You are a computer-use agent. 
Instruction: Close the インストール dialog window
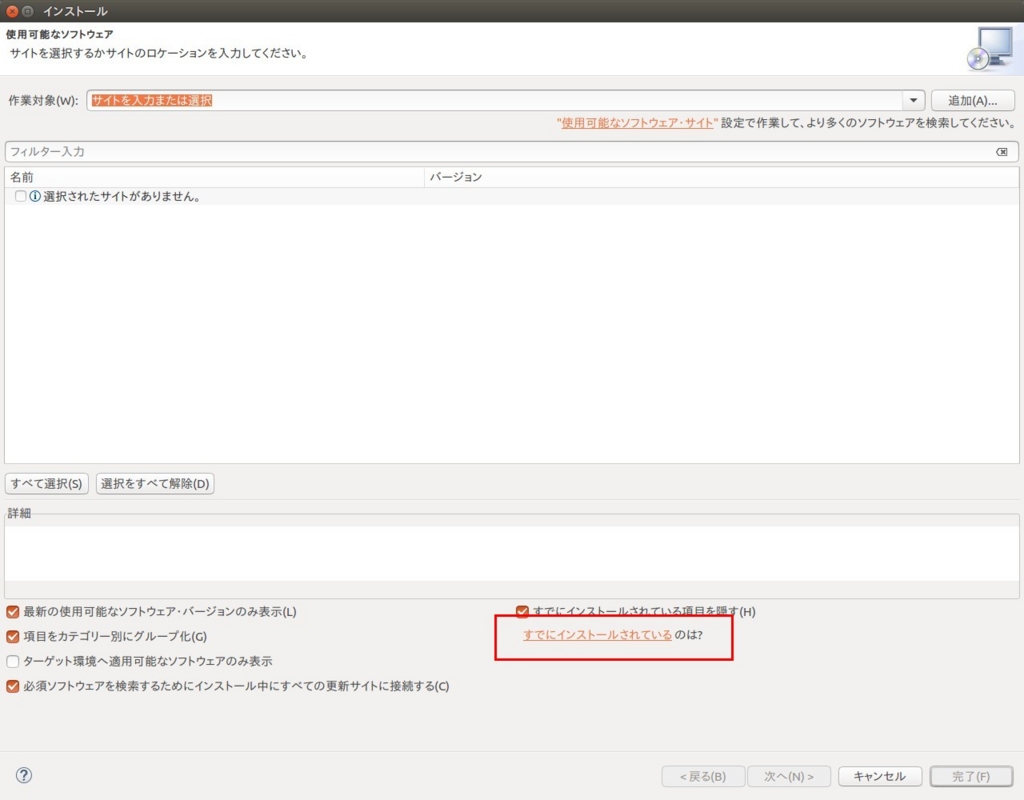12,11
